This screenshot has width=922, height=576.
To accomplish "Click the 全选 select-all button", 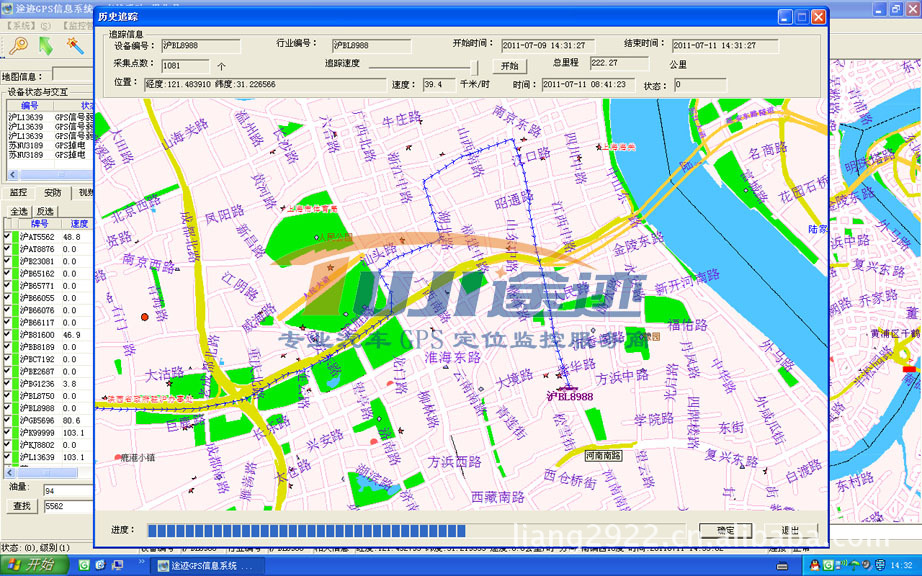I will [x=18, y=211].
